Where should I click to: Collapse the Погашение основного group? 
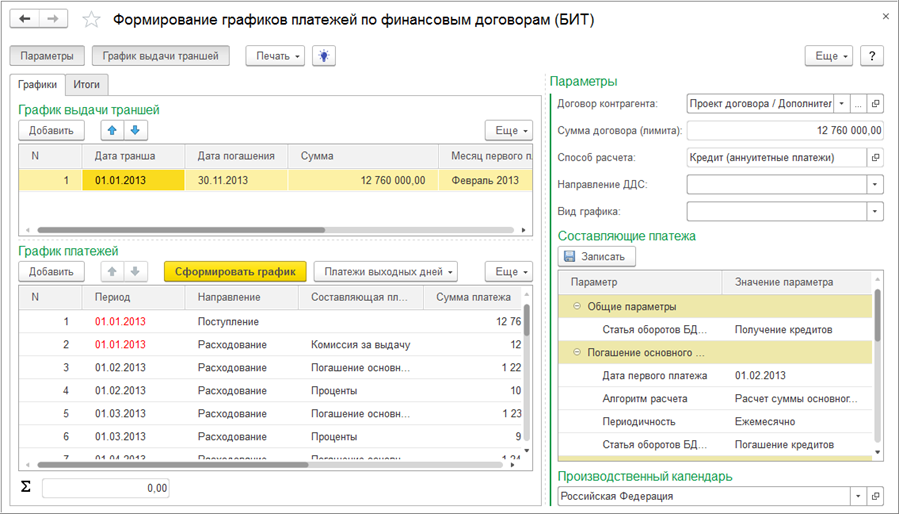pos(577,352)
